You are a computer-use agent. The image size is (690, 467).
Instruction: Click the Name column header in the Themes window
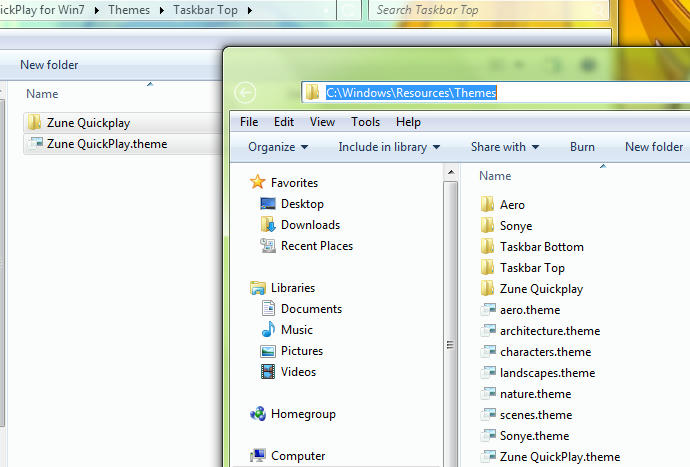pos(495,176)
